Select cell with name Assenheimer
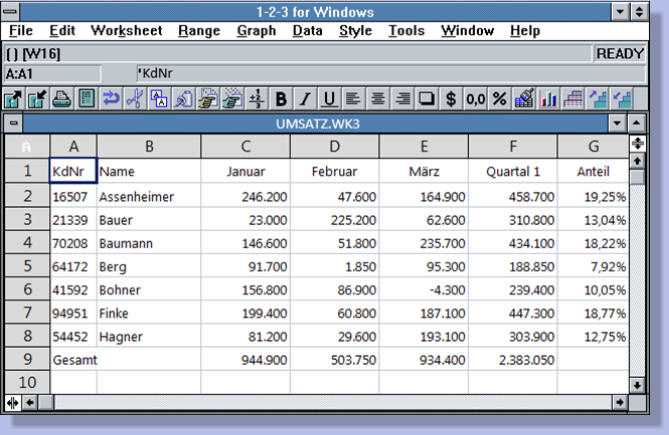The width and height of the screenshot is (669, 435). (x=148, y=197)
